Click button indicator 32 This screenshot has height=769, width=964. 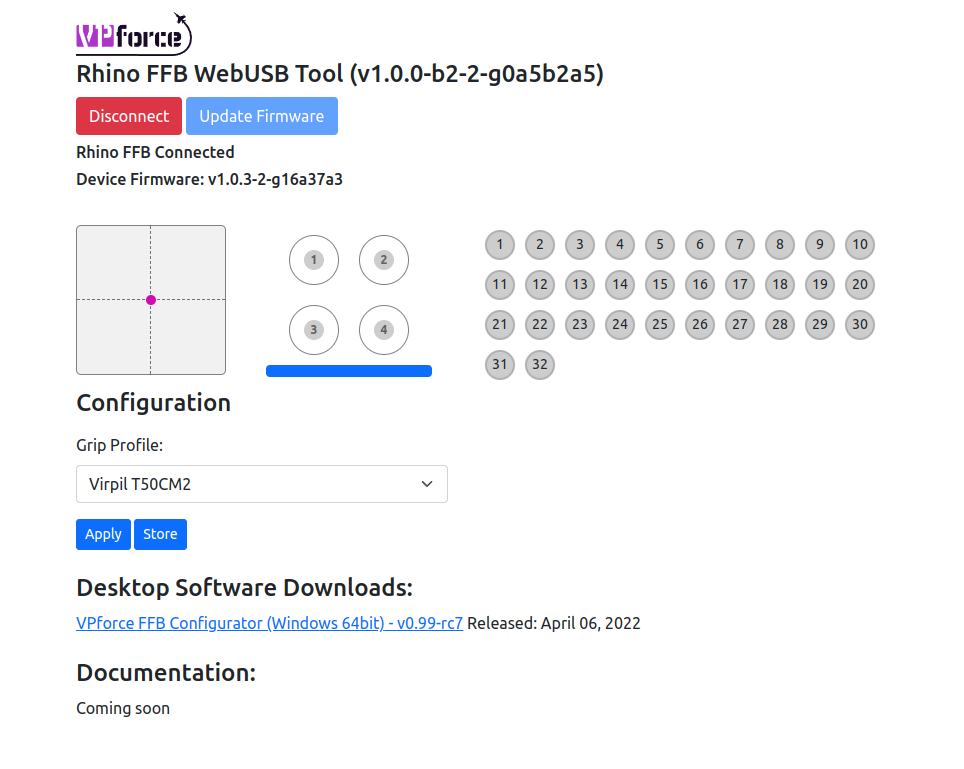click(x=540, y=365)
